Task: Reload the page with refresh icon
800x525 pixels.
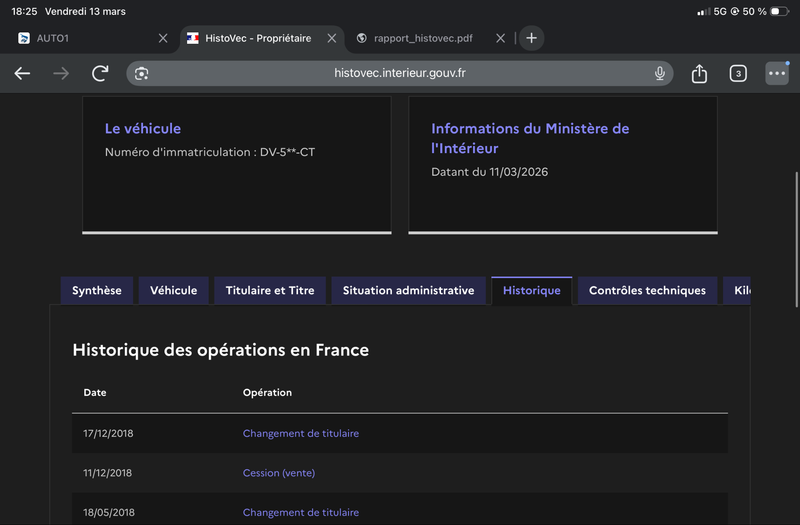Action: coord(100,73)
